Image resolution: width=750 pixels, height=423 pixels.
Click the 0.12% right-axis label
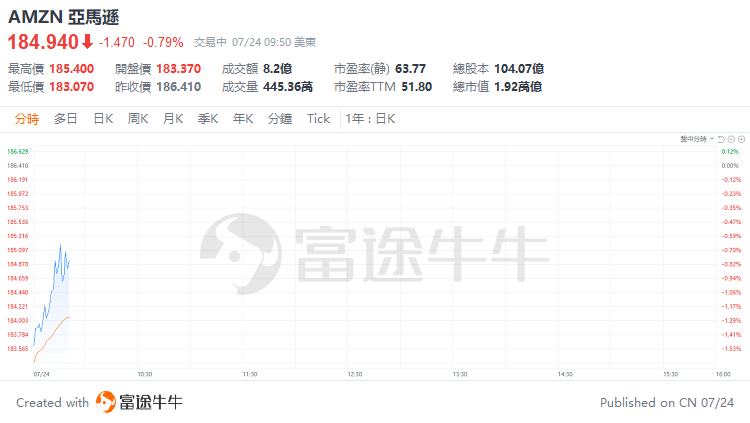[x=730, y=151]
